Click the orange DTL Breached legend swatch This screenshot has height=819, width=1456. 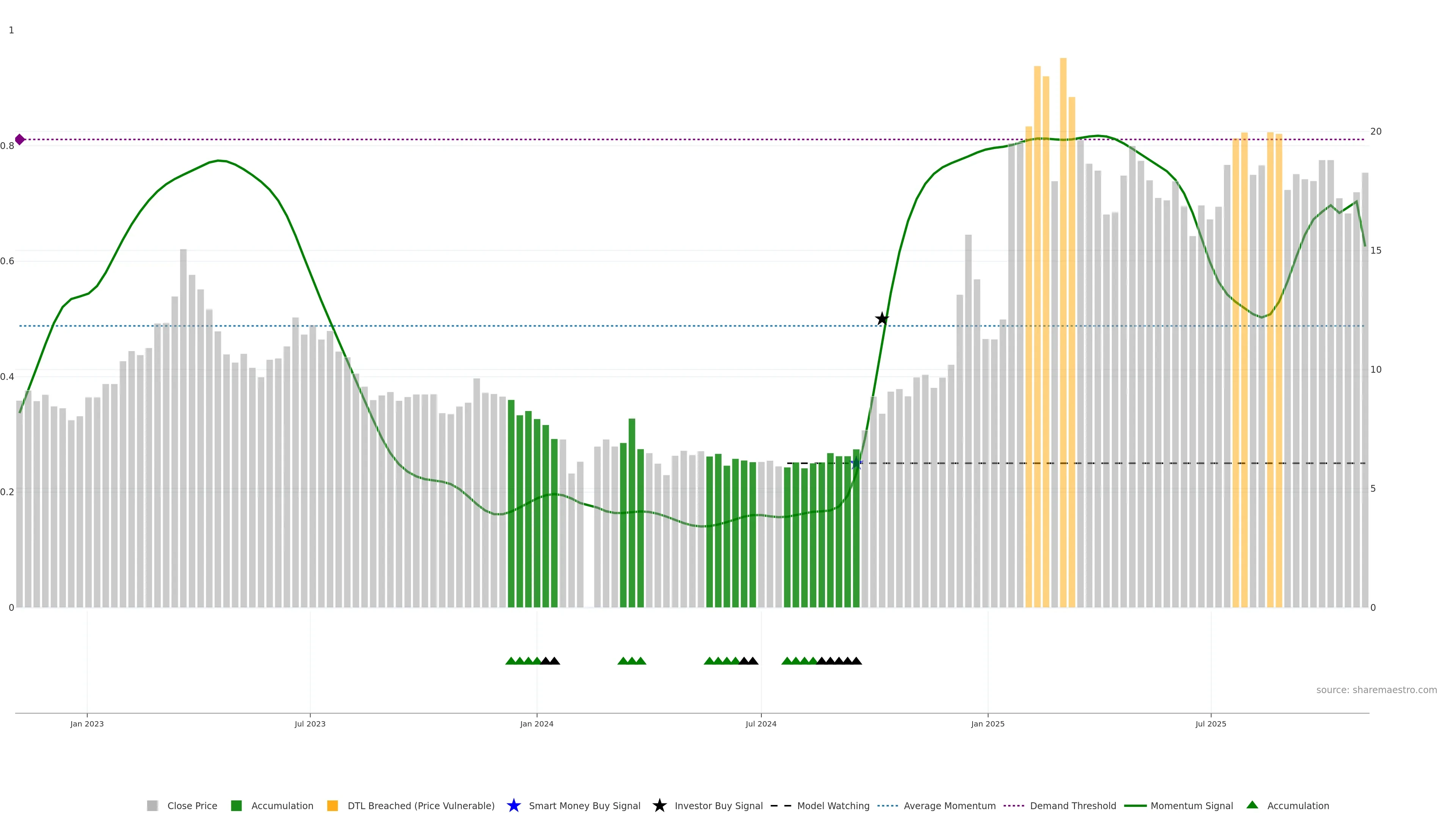[x=333, y=805]
